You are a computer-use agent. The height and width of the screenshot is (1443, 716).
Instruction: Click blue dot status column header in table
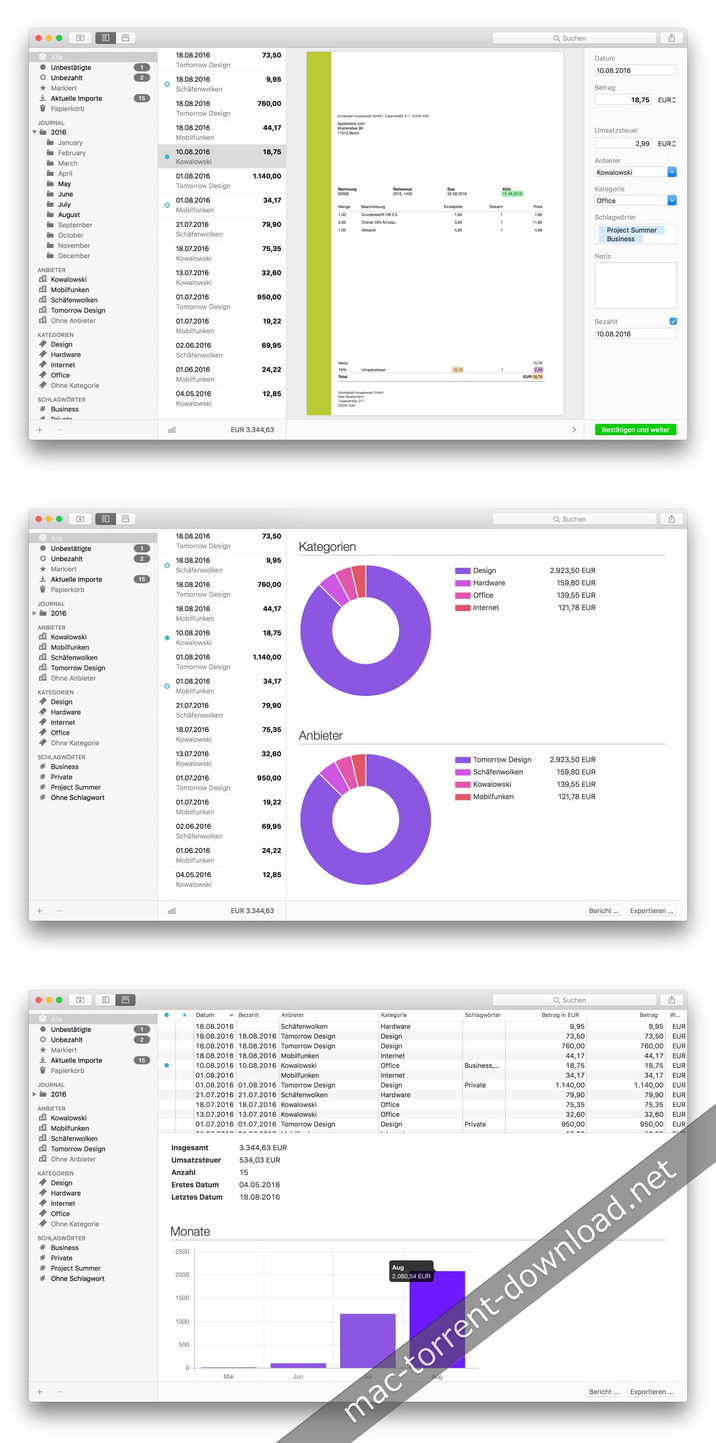point(167,1015)
